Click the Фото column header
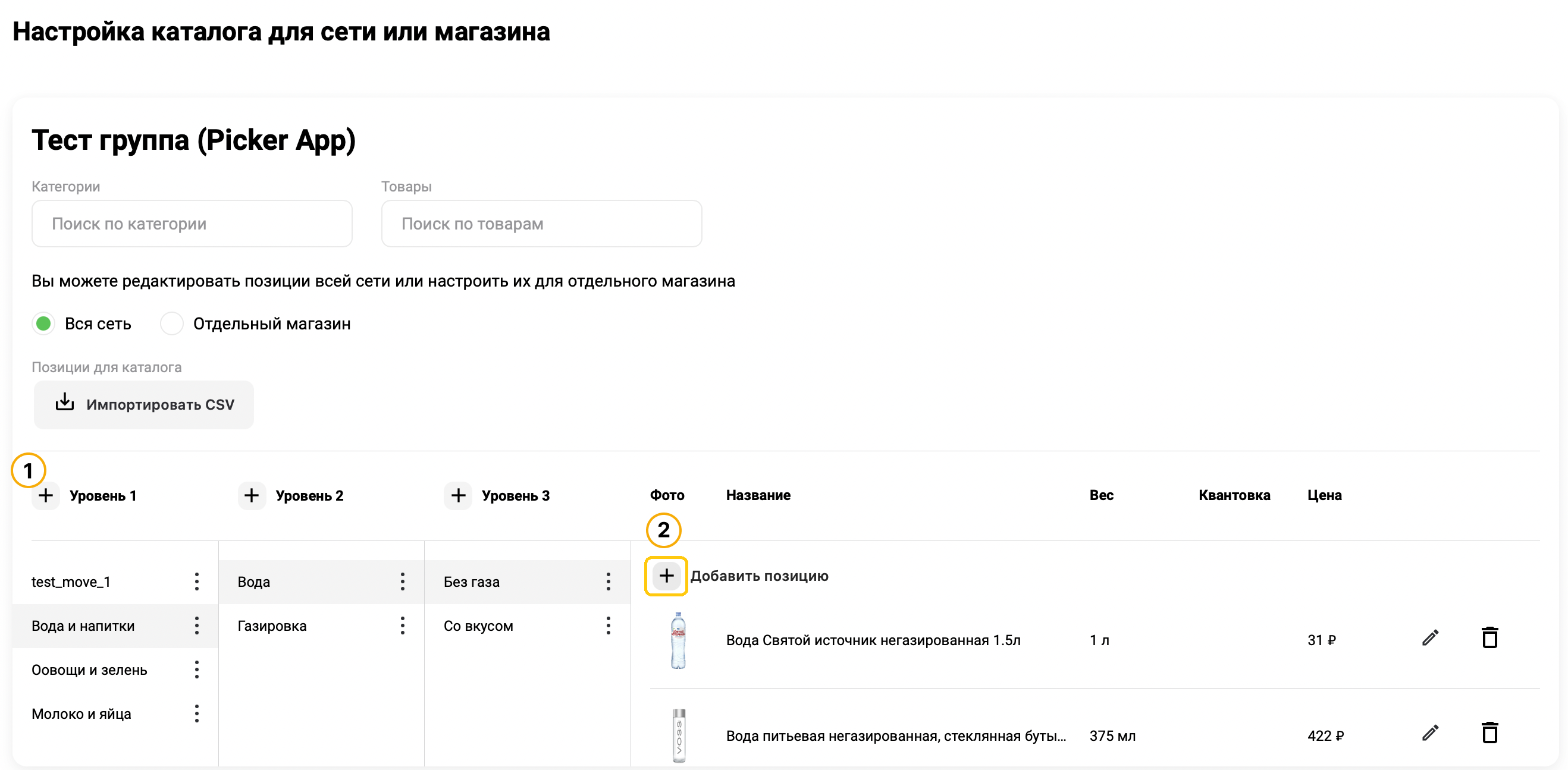The width and height of the screenshot is (1568, 770). (x=667, y=495)
